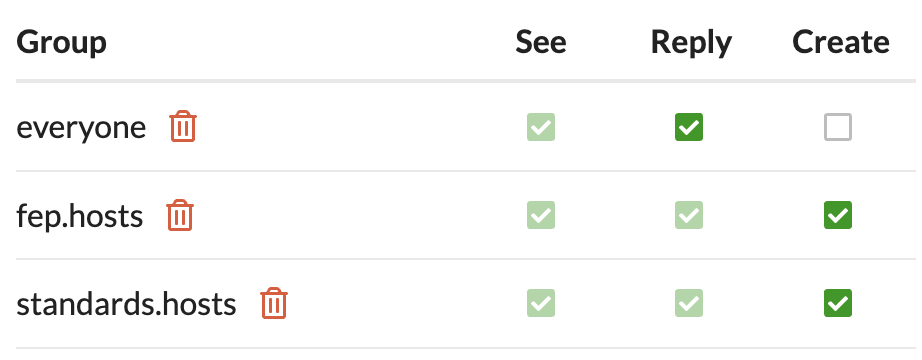
Task: Toggle See checkbox for everyone
Action: click(x=541, y=127)
